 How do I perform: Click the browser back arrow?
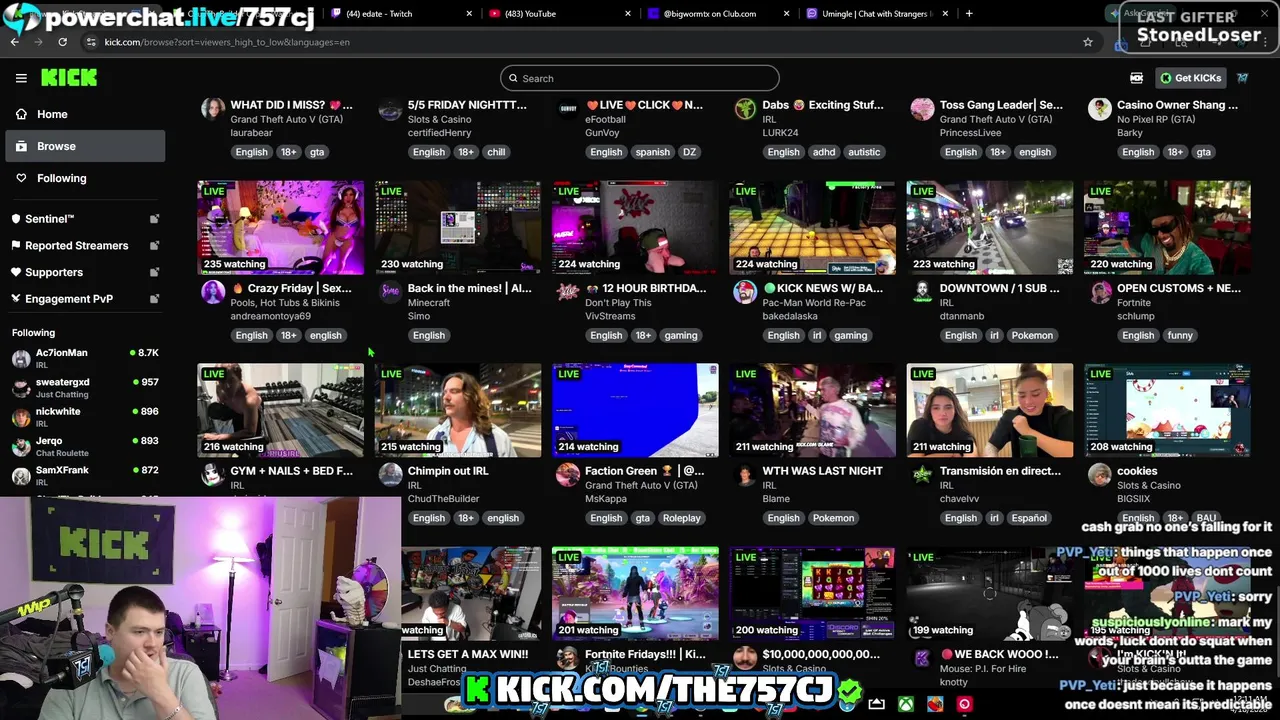point(15,42)
